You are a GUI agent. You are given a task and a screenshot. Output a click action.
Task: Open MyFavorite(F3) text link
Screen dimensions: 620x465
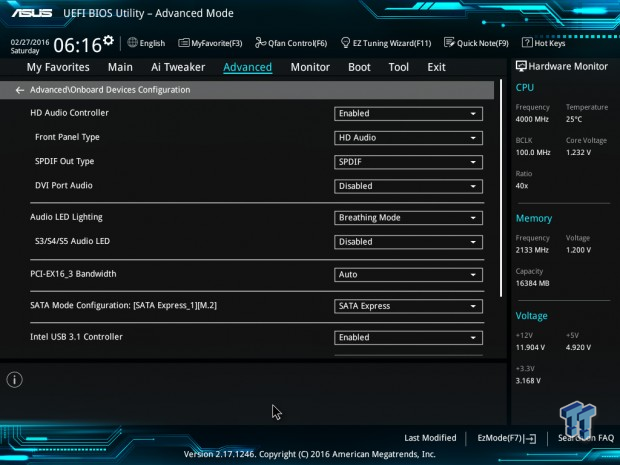217,43
